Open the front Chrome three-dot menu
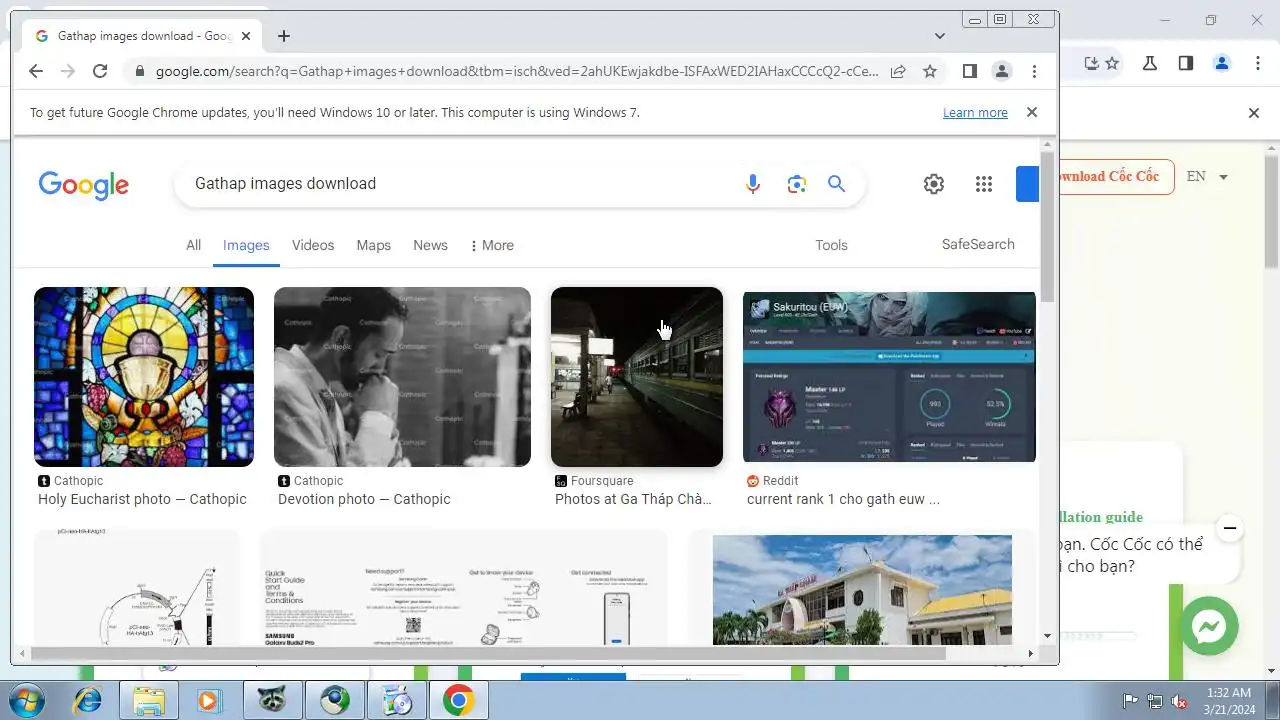 coord(1034,71)
